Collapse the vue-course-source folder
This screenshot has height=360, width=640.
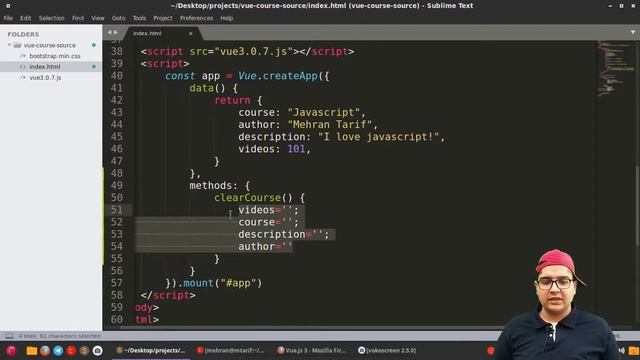coord(9,45)
